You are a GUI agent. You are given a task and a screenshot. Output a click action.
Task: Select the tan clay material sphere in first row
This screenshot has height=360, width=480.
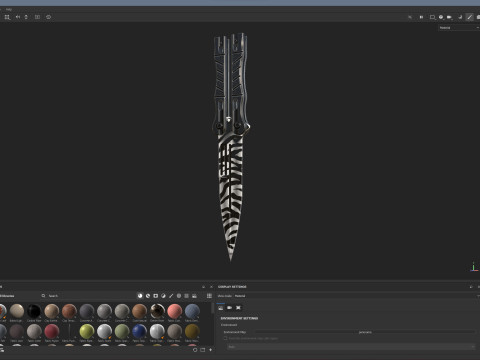pyautogui.click(x=52, y=311)
